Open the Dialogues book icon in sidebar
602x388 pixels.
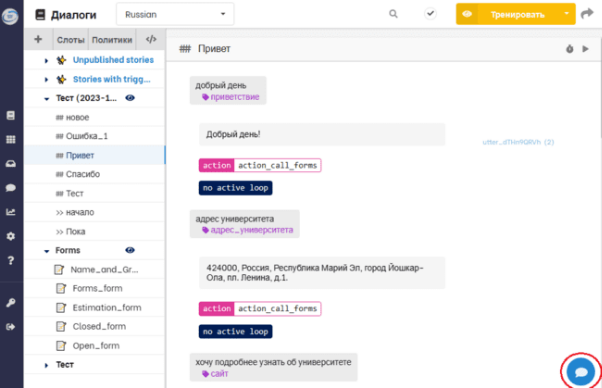click(x=10, y=115)
